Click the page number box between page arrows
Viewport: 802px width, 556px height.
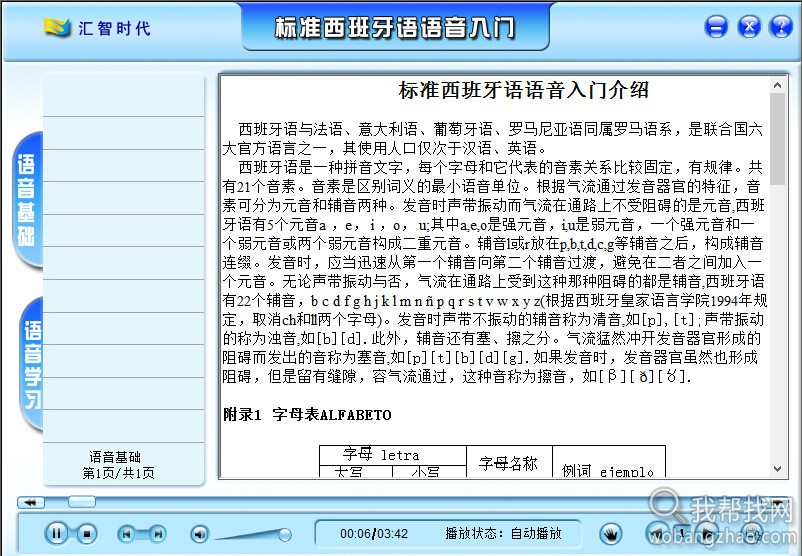click(x=682, y=533)
